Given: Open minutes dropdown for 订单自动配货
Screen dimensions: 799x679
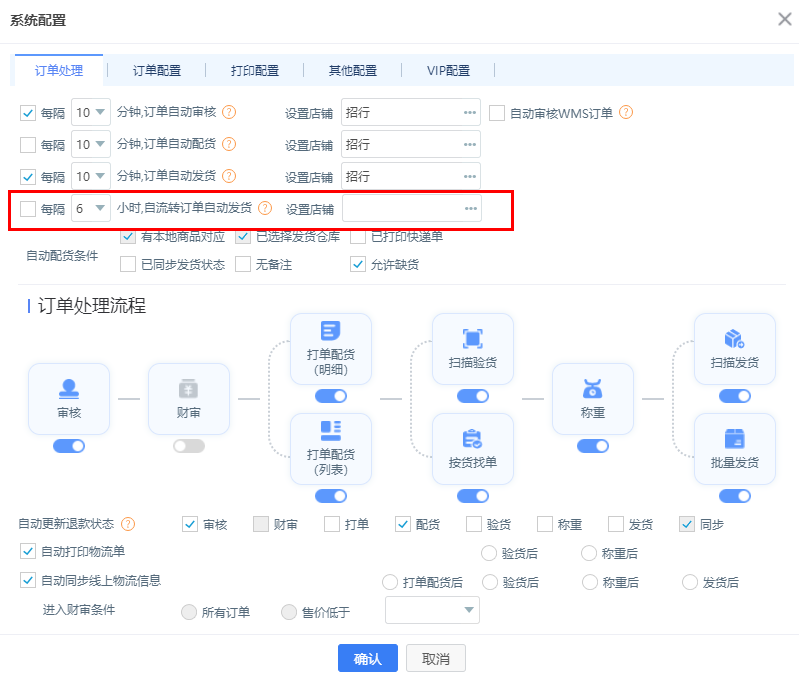Looking at the screenshot, I should [91, 144].
